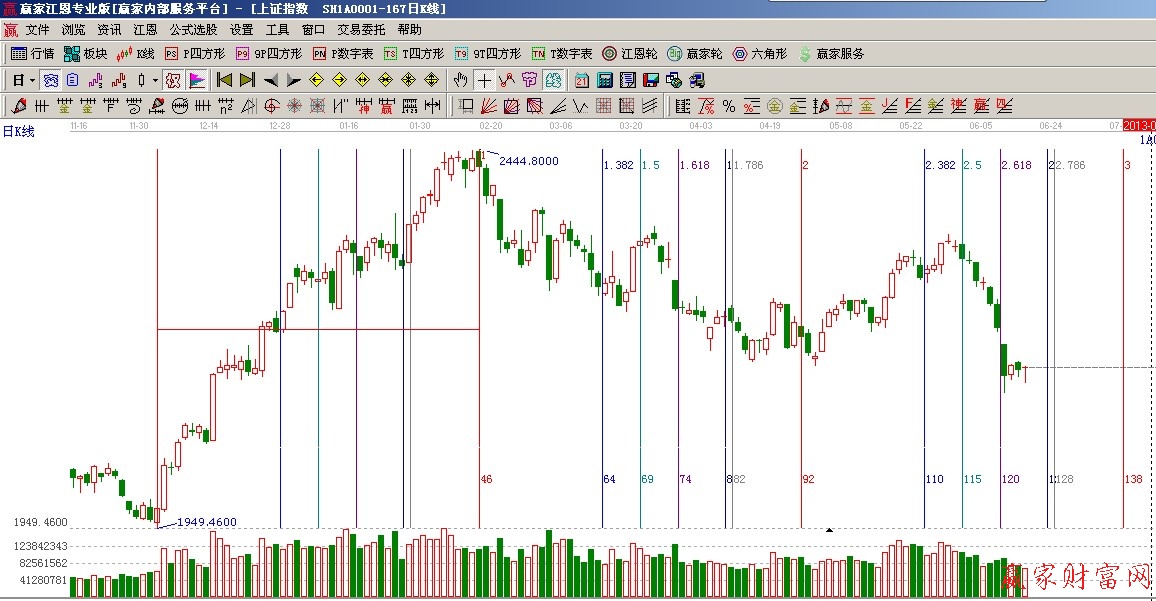Open the 公式选股 menu

tap(193, 30)
